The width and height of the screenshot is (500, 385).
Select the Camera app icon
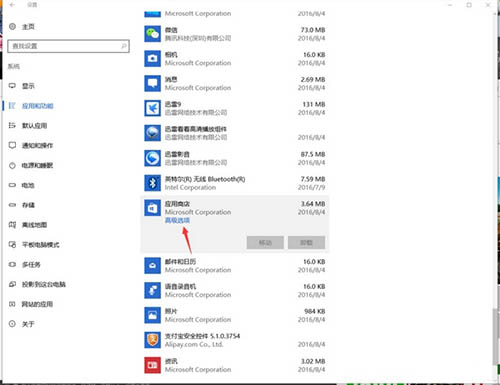[x=152, y=59]
